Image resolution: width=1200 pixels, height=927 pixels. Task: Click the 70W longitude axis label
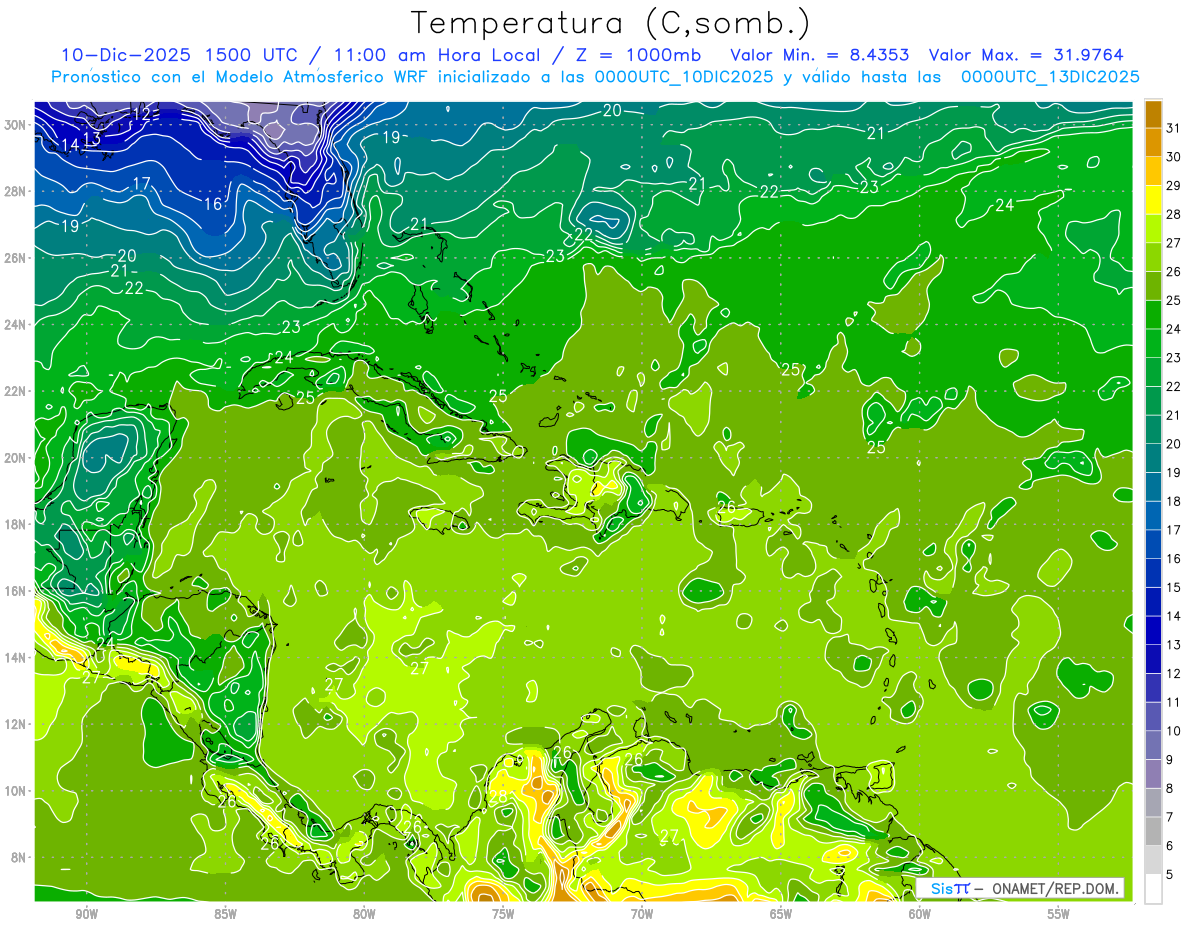pos(642,914)
